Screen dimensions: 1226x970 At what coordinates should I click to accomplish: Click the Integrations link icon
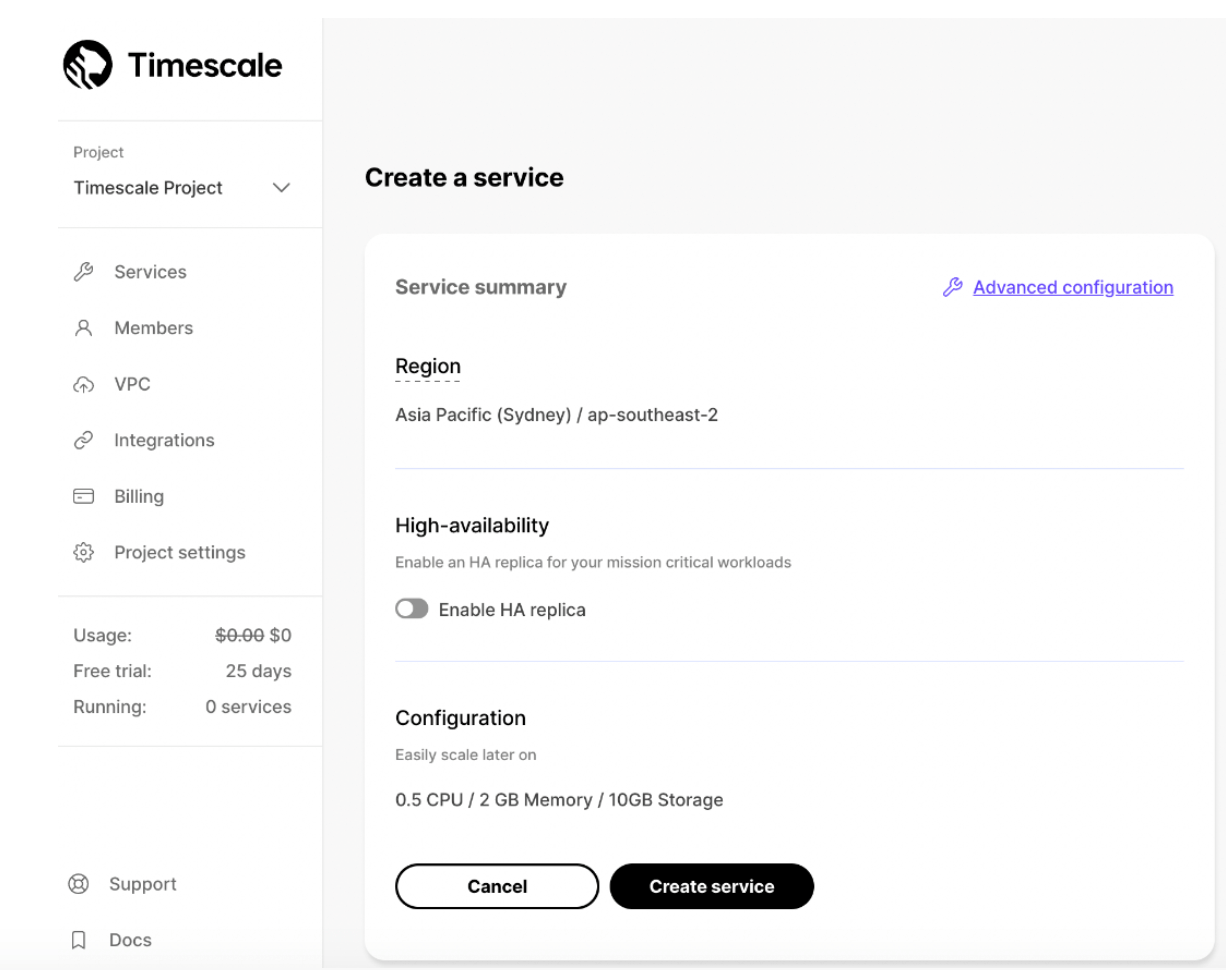pyautogui.click(x=84, y=441)
